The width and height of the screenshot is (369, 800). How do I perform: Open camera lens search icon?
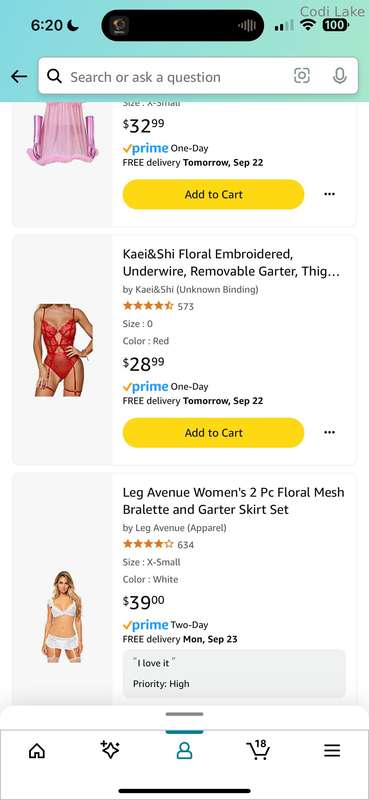pyautogui.click(x=302, y=76)
